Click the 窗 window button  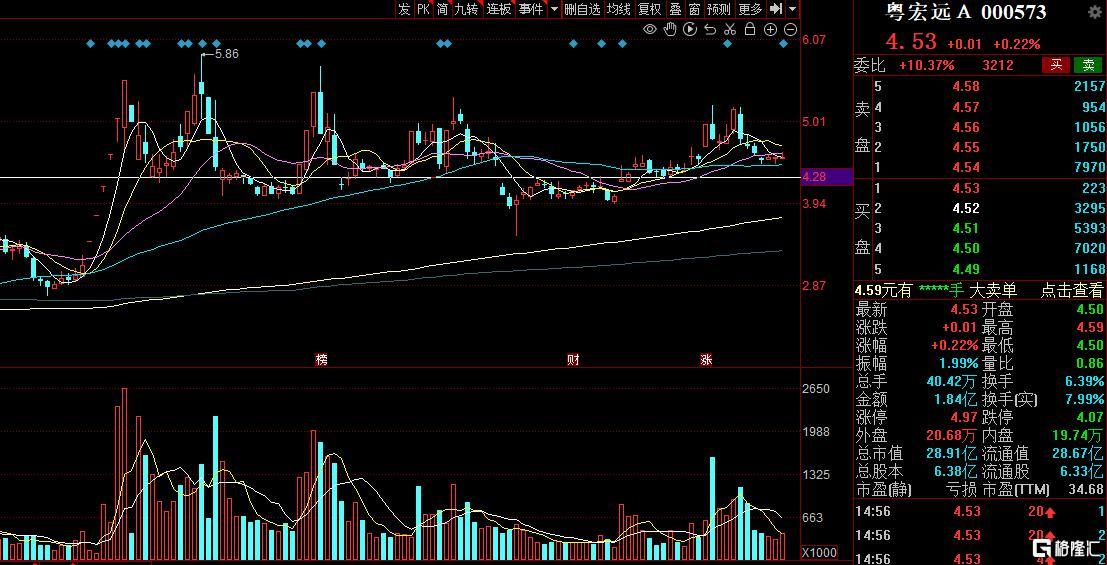point(695,8)
